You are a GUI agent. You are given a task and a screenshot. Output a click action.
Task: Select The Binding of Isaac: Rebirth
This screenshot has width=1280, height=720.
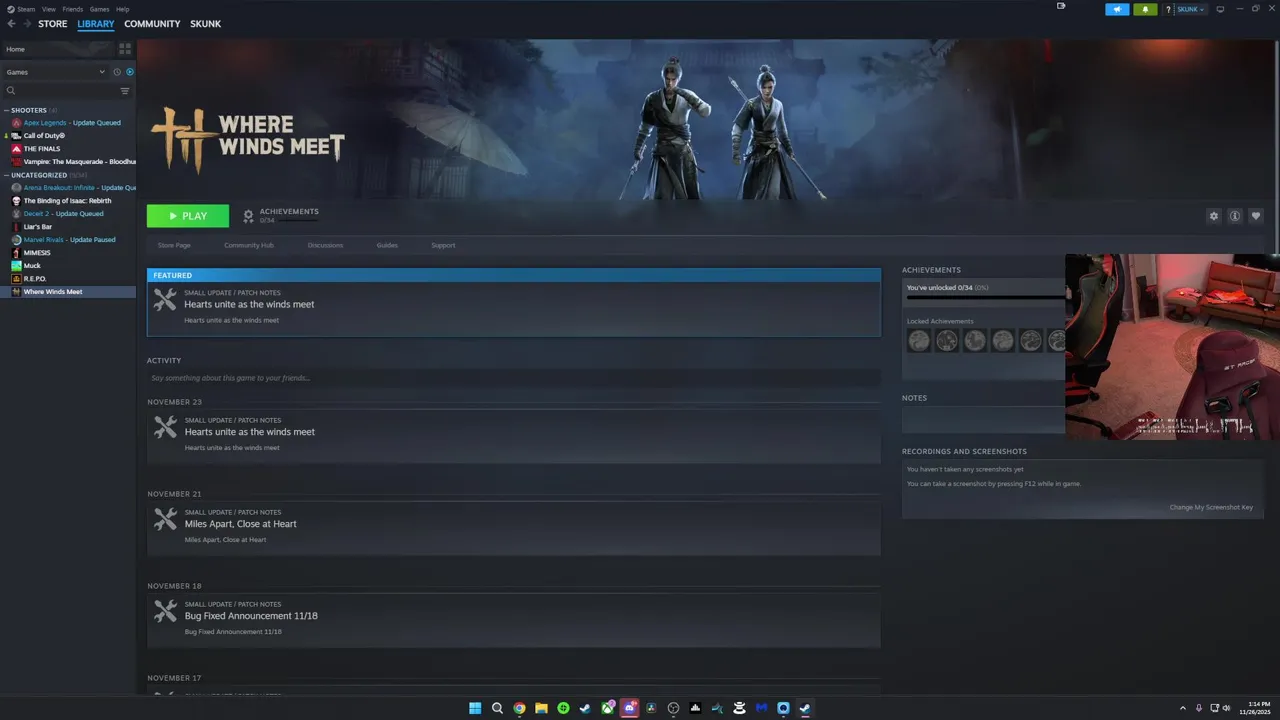(x=68, y=201)
